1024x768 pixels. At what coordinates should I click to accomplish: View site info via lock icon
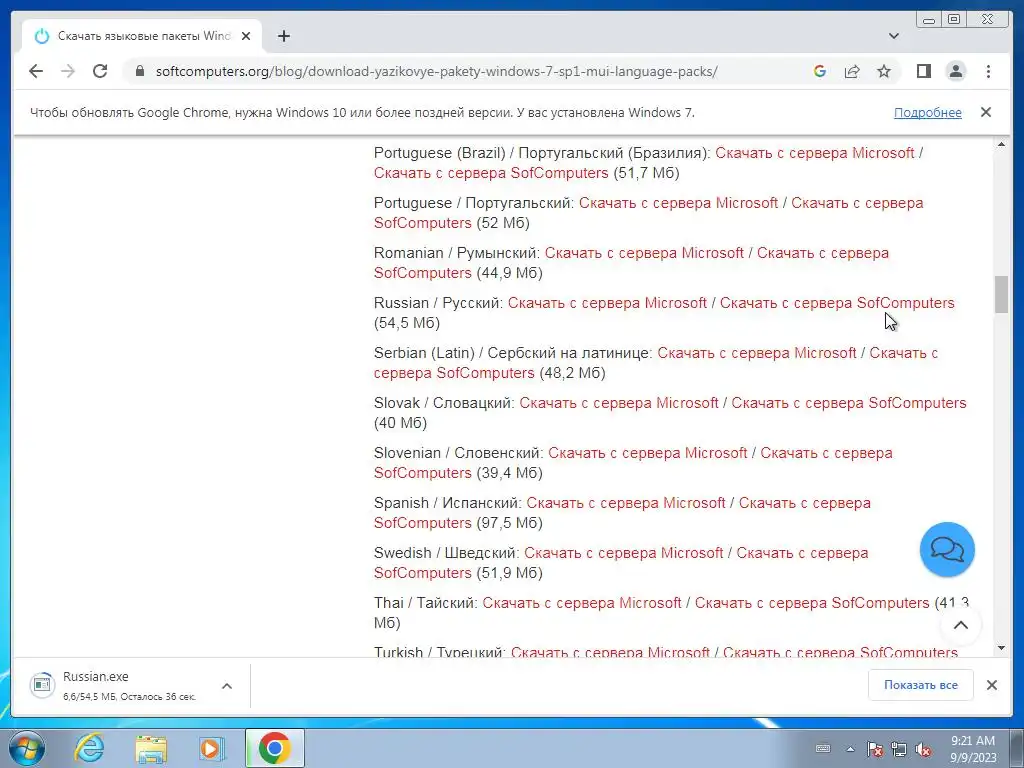139,71
